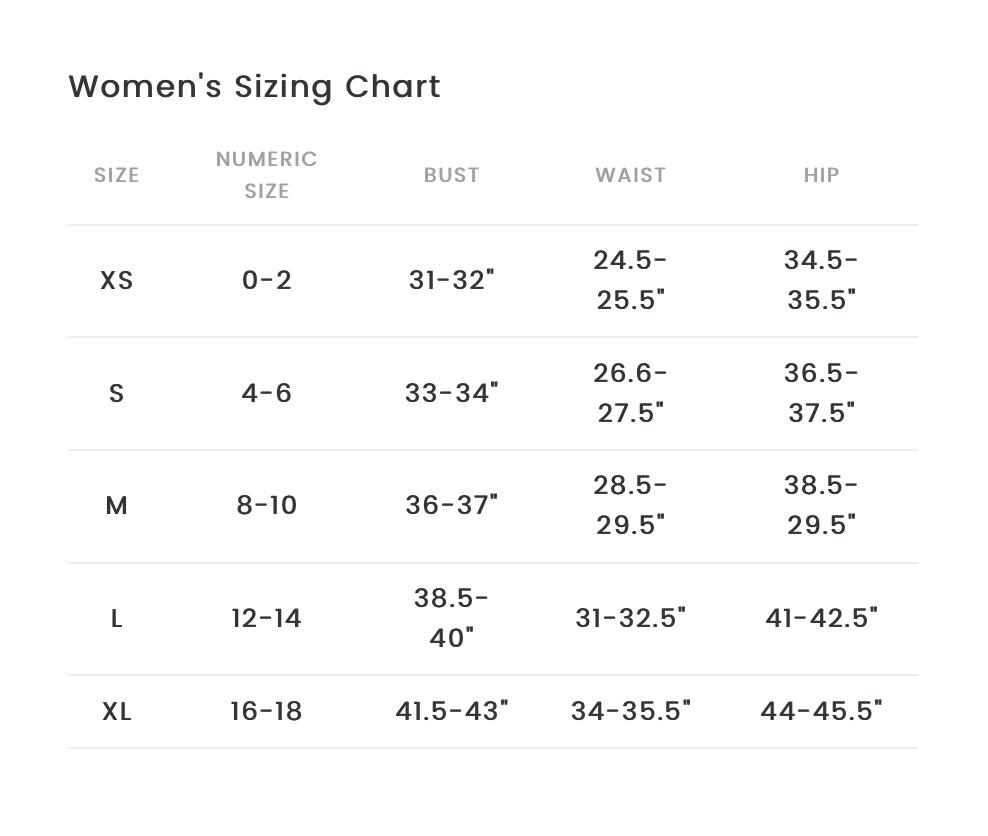The height and width of the screenshot is (836, 988).
Task: Select numeric size 8-10 cell
Action: (266, 506)
